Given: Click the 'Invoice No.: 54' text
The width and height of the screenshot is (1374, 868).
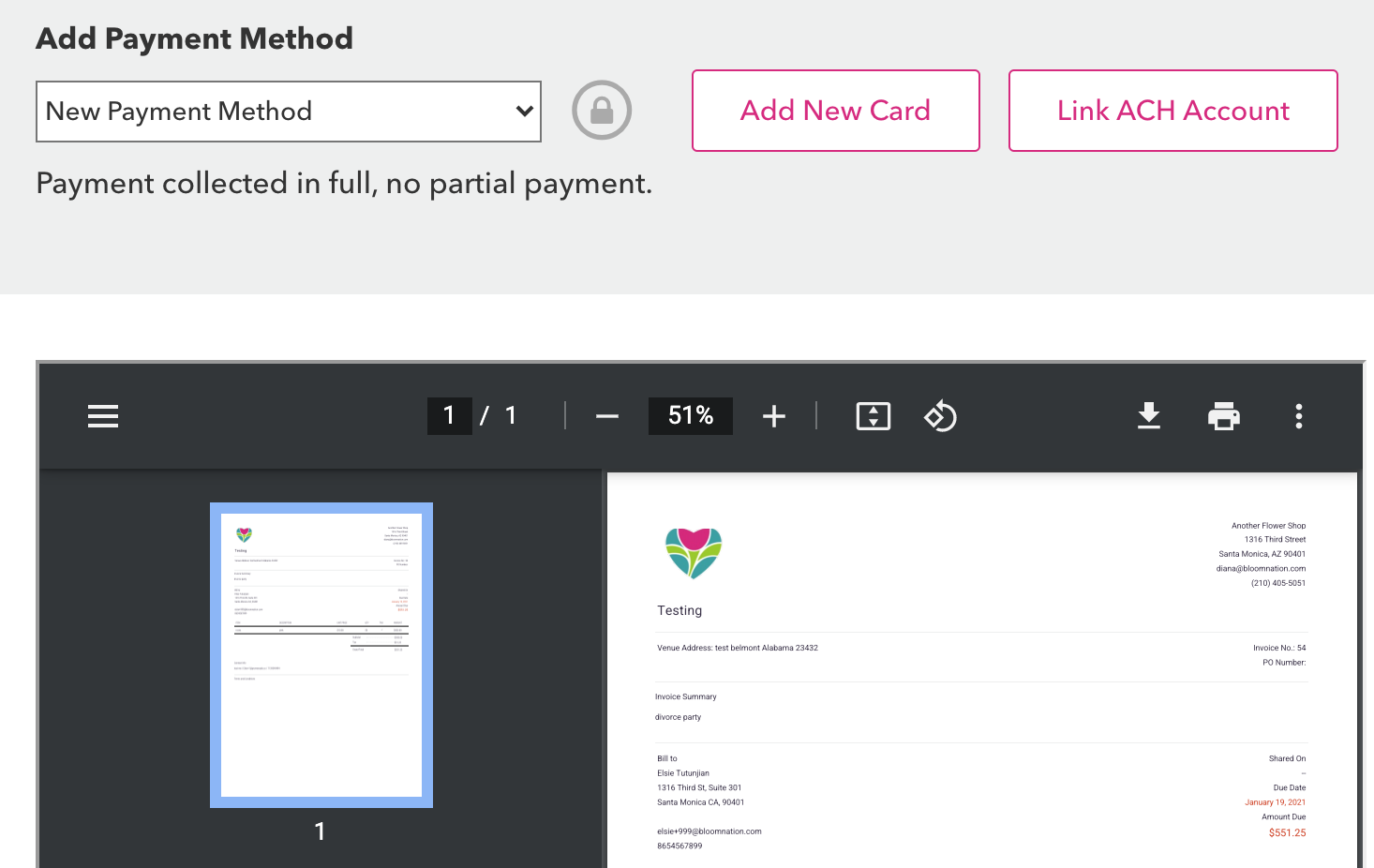Looking at the screenshot, I should coord(1279,648).
